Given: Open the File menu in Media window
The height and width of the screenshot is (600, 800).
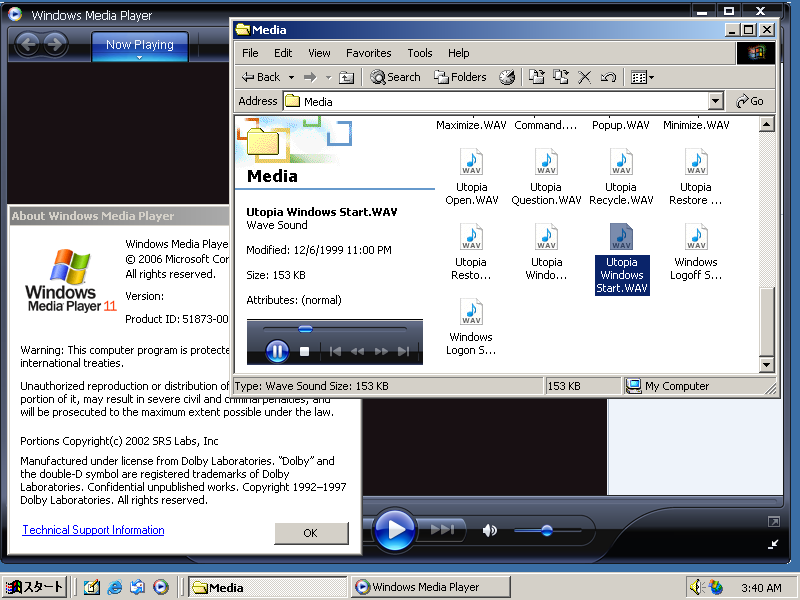Looking at the screenshot, I should coord(250,53).
